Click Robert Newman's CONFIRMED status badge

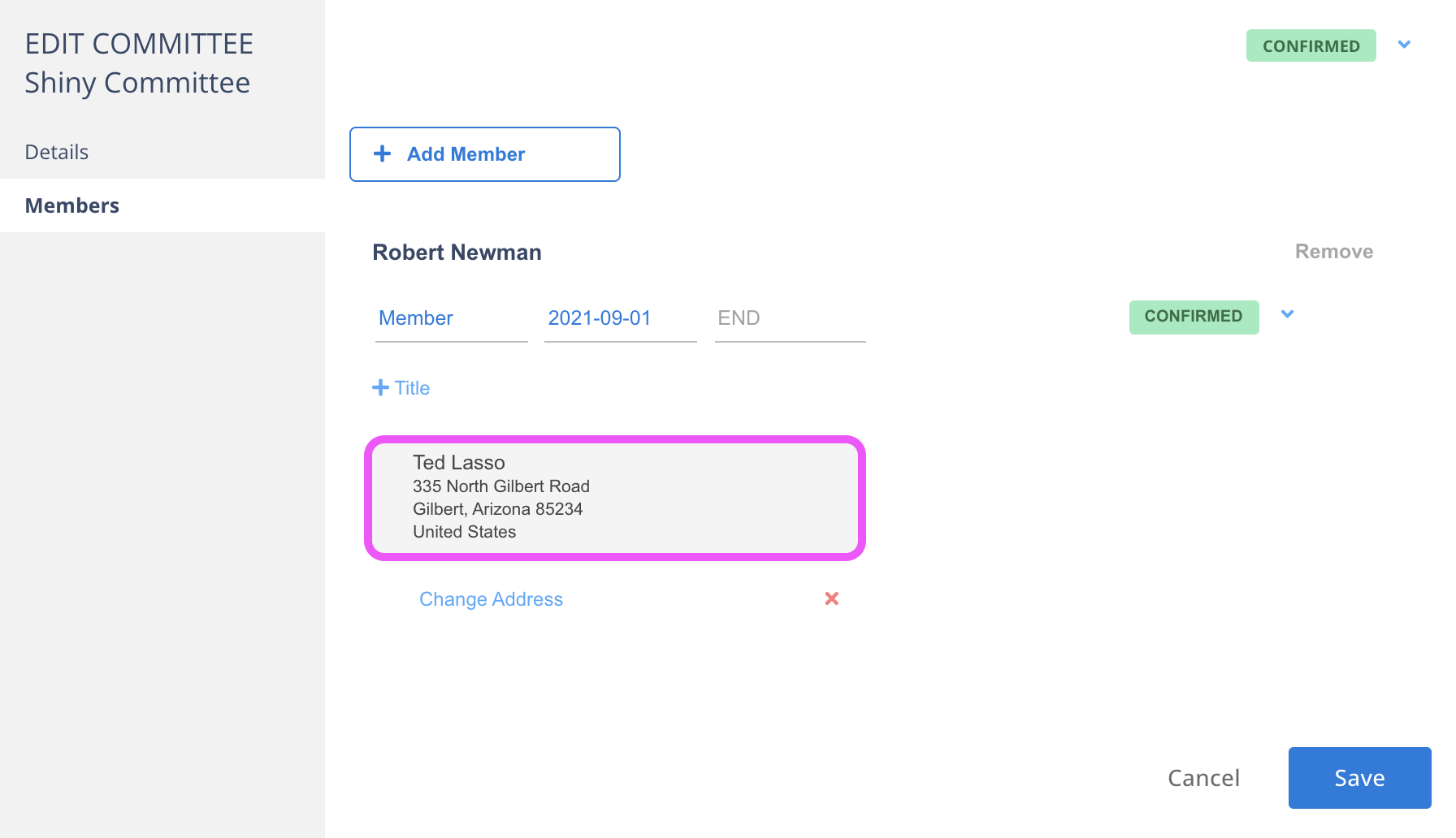pyautogui.click(x=1194, y=317)
